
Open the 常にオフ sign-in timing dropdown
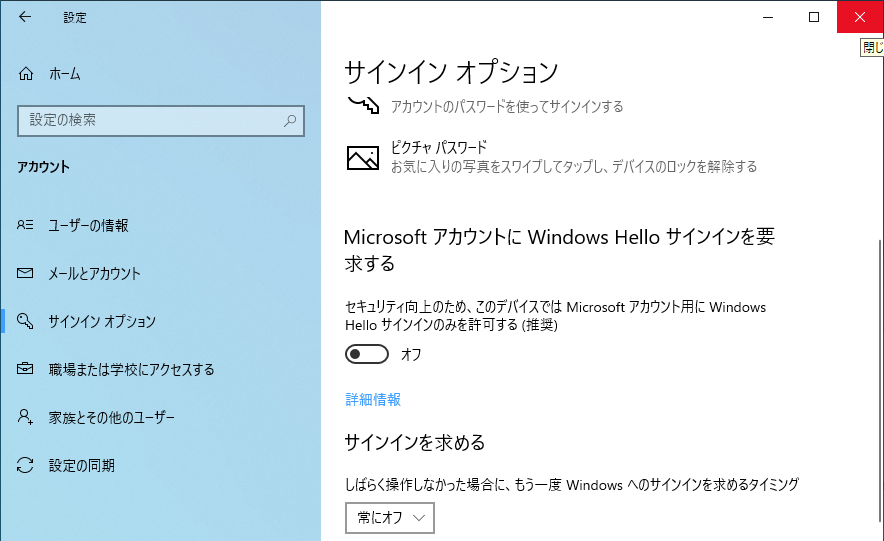[x=390, y=517]
